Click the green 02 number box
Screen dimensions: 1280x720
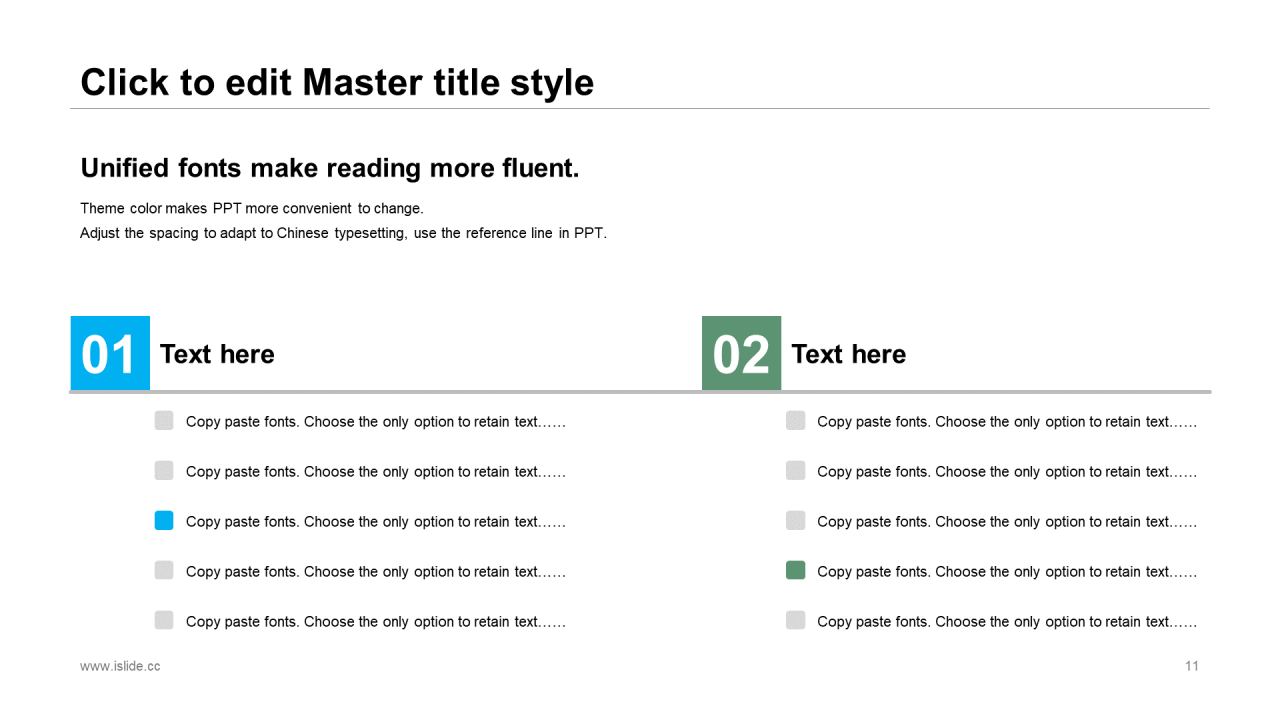(741, 353)
